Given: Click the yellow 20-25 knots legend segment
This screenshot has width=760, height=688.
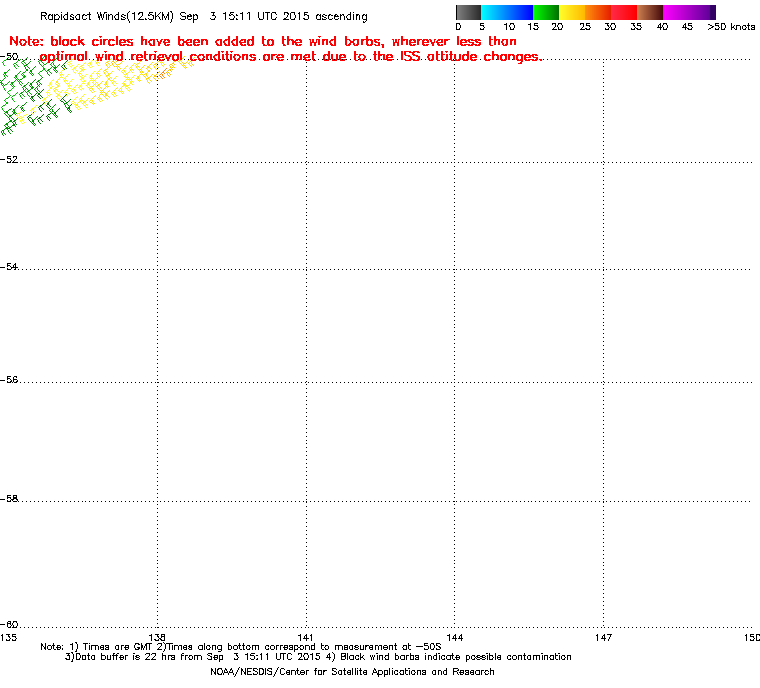Looking at the screenshot, I should 572,12.
